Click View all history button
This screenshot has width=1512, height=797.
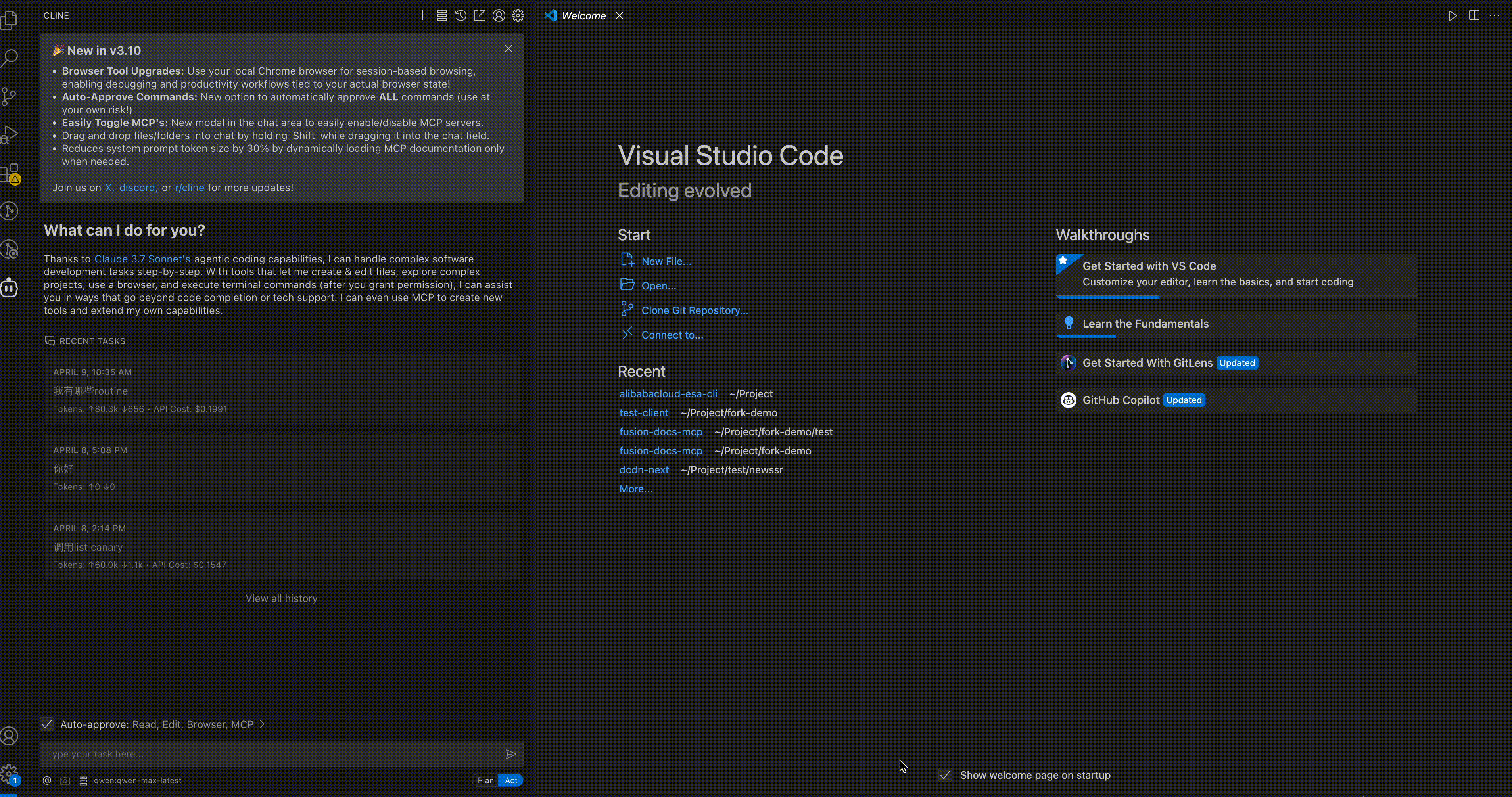[281, 598]
